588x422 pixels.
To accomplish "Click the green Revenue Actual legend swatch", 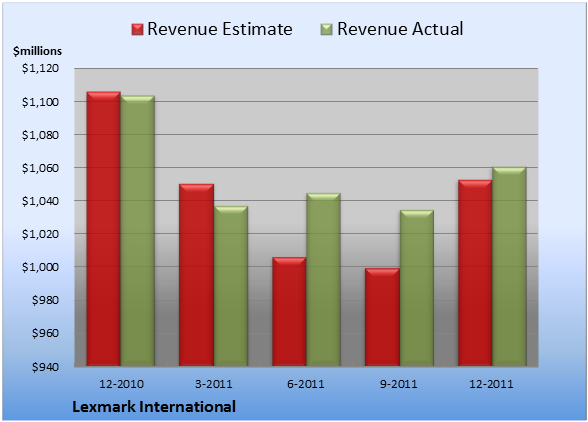I will (327, 29).
